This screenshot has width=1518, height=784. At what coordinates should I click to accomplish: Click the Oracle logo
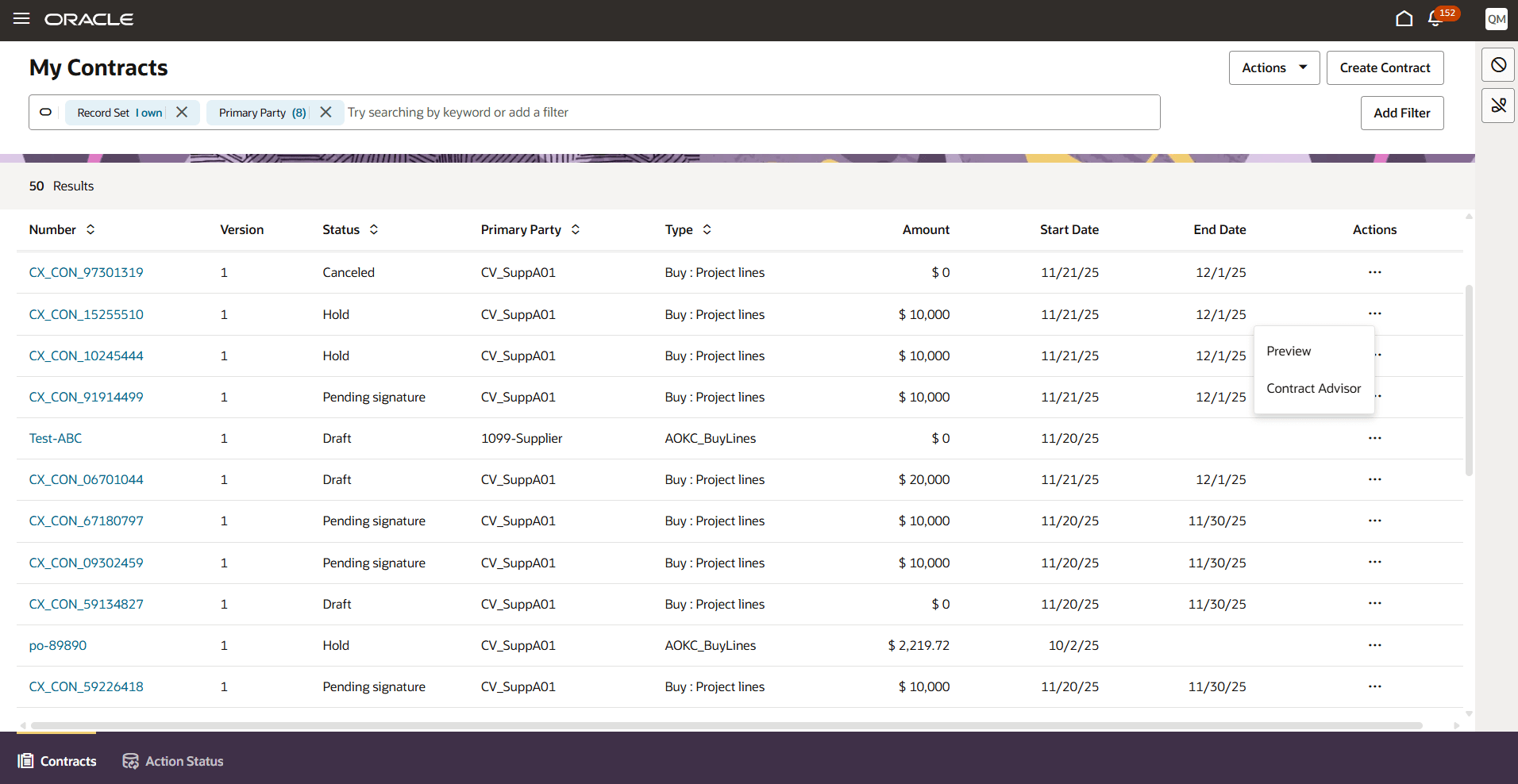(89, 19)
